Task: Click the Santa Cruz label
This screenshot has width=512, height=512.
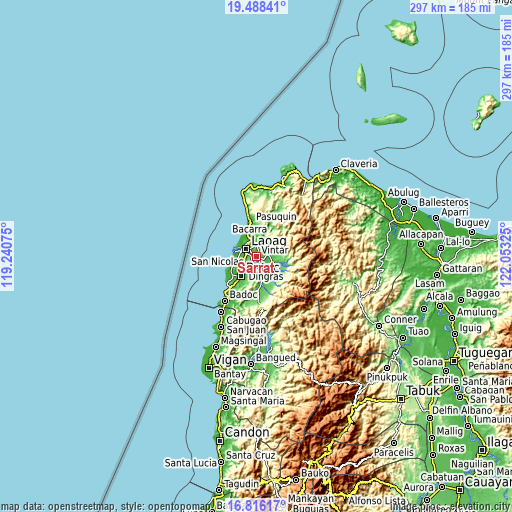Action: click(x=251, y=455)
